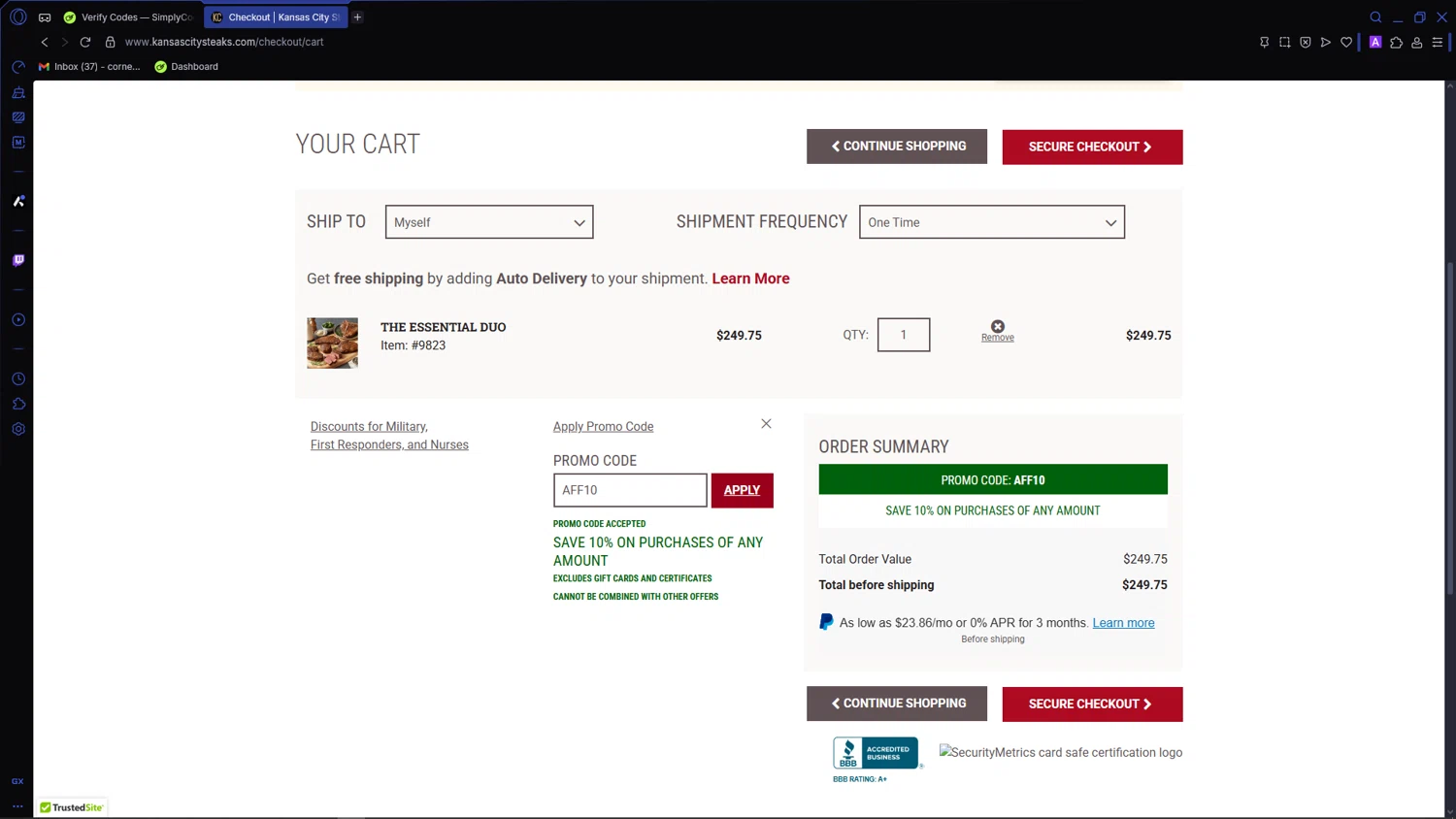This screenshot has height=819, width=1456.
Task: Take a snapshot with the capture icon
Action: (1284, 42)
